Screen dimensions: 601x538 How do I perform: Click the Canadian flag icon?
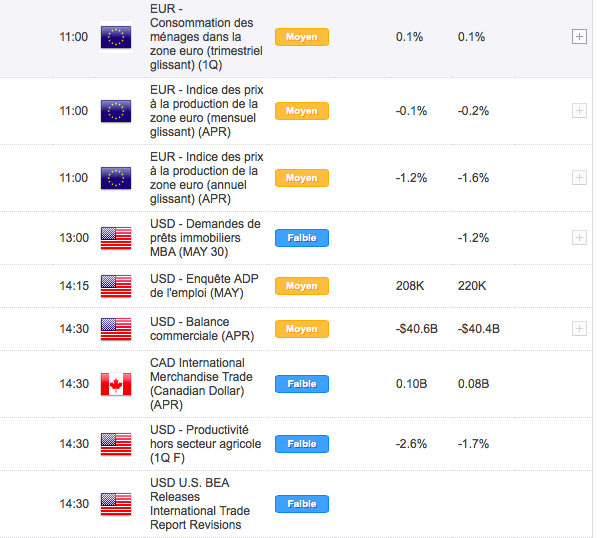tap(116, 384)
